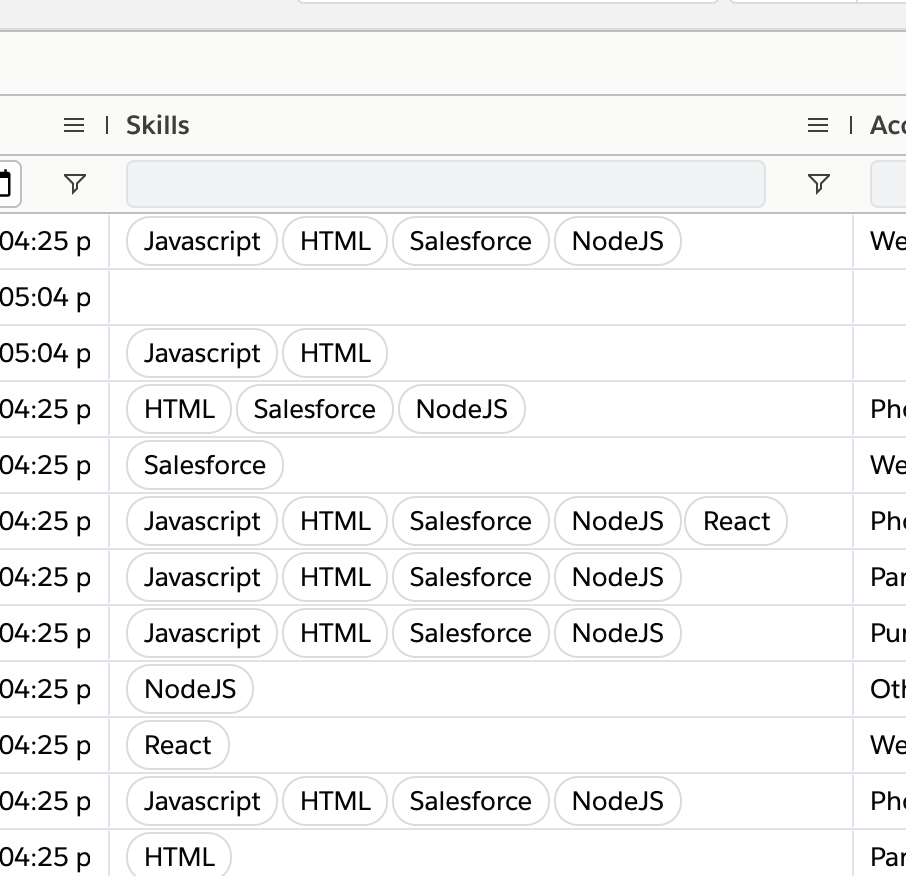Click the lone Salesforce skill chip

[x=204, y=465]
